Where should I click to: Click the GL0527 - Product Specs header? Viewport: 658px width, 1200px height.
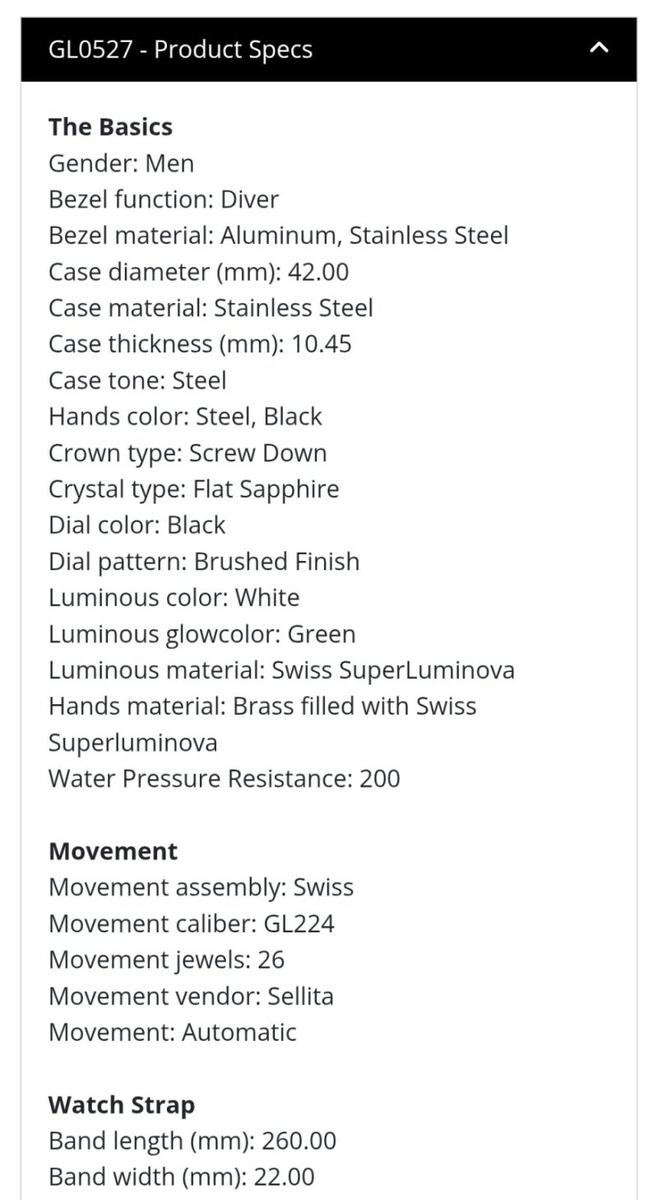coord(329,49)
